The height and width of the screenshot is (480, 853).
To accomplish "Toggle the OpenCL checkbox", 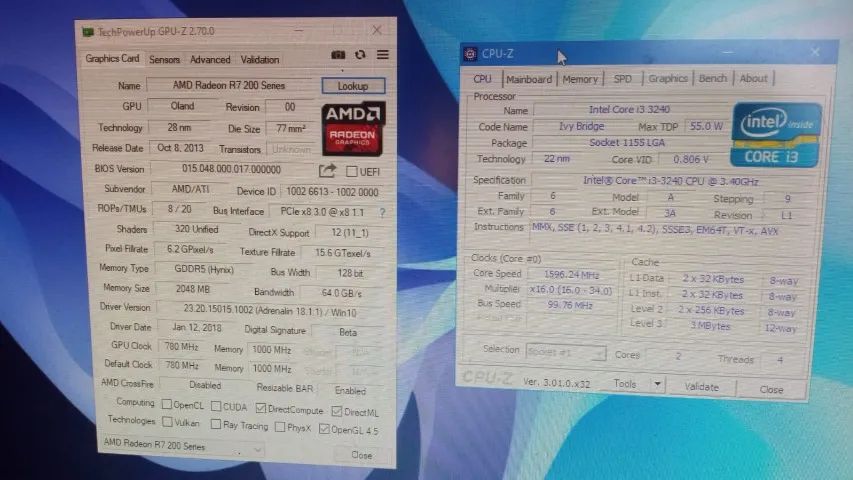I will (167, 404).
